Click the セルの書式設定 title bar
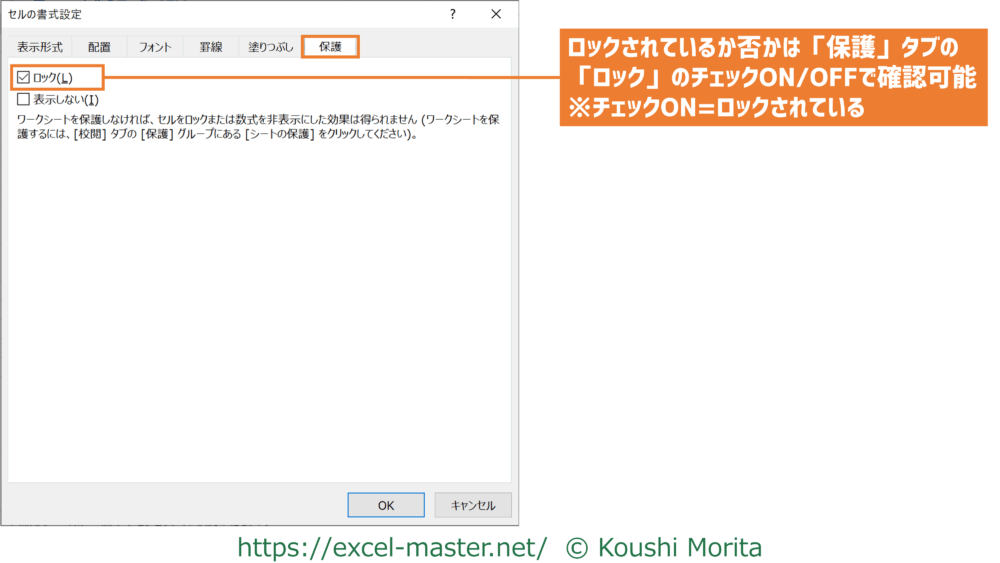1000x563 pixels. 200,14
